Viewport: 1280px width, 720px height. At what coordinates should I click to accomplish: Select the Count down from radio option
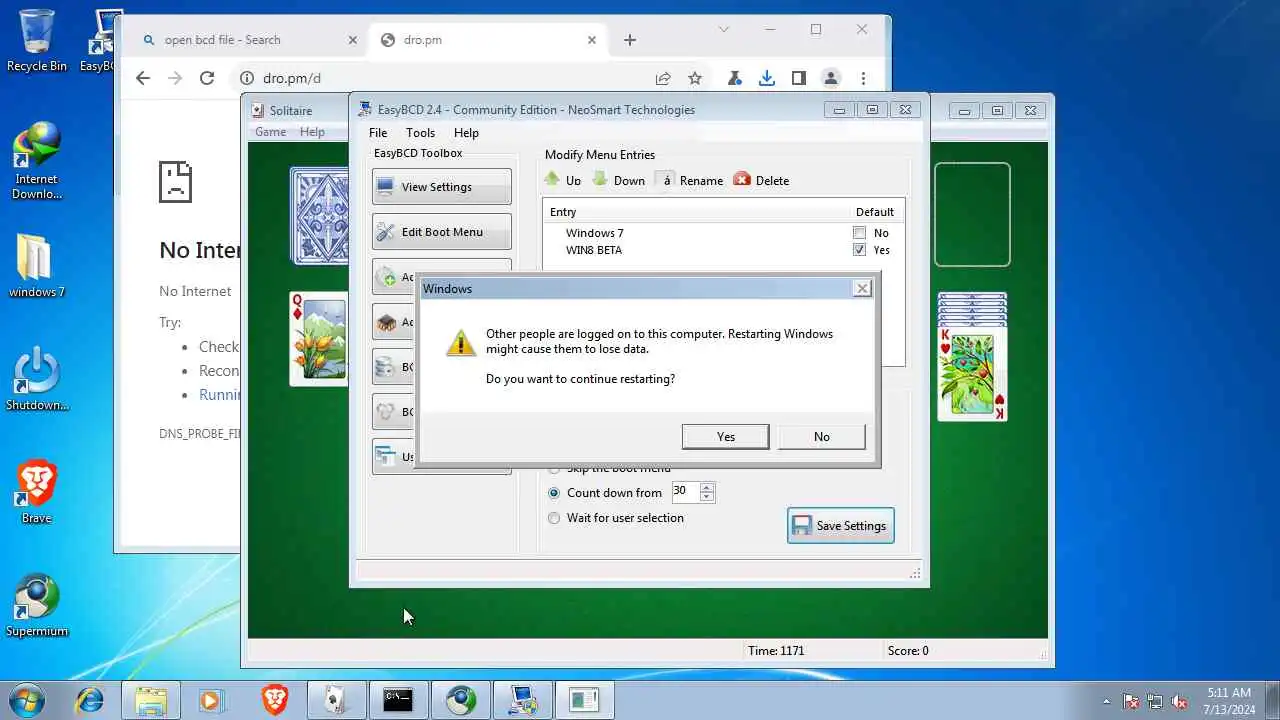pyautogui.click(x=554, y=493)
